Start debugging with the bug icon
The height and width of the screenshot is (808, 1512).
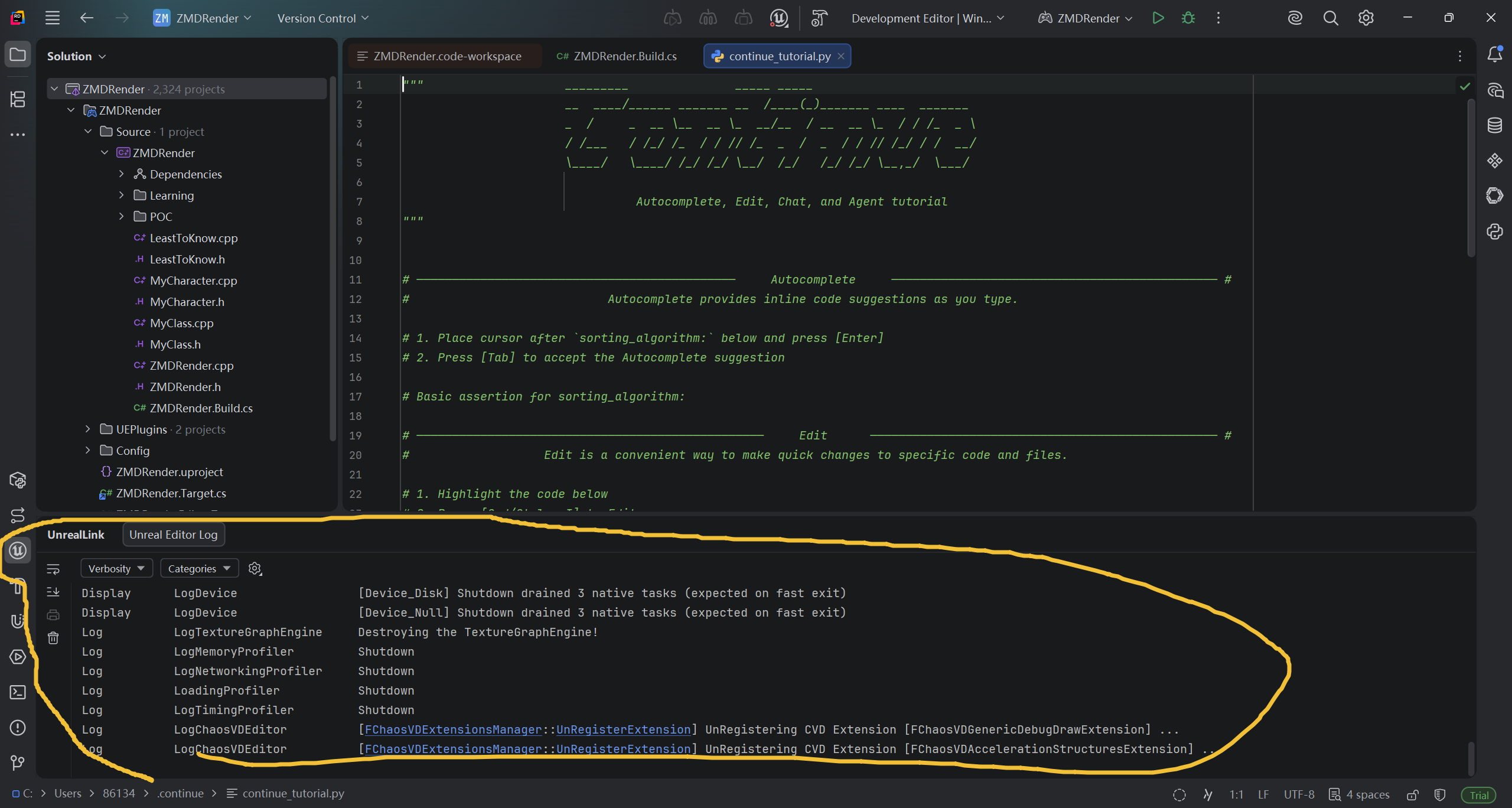point(1188,18)
